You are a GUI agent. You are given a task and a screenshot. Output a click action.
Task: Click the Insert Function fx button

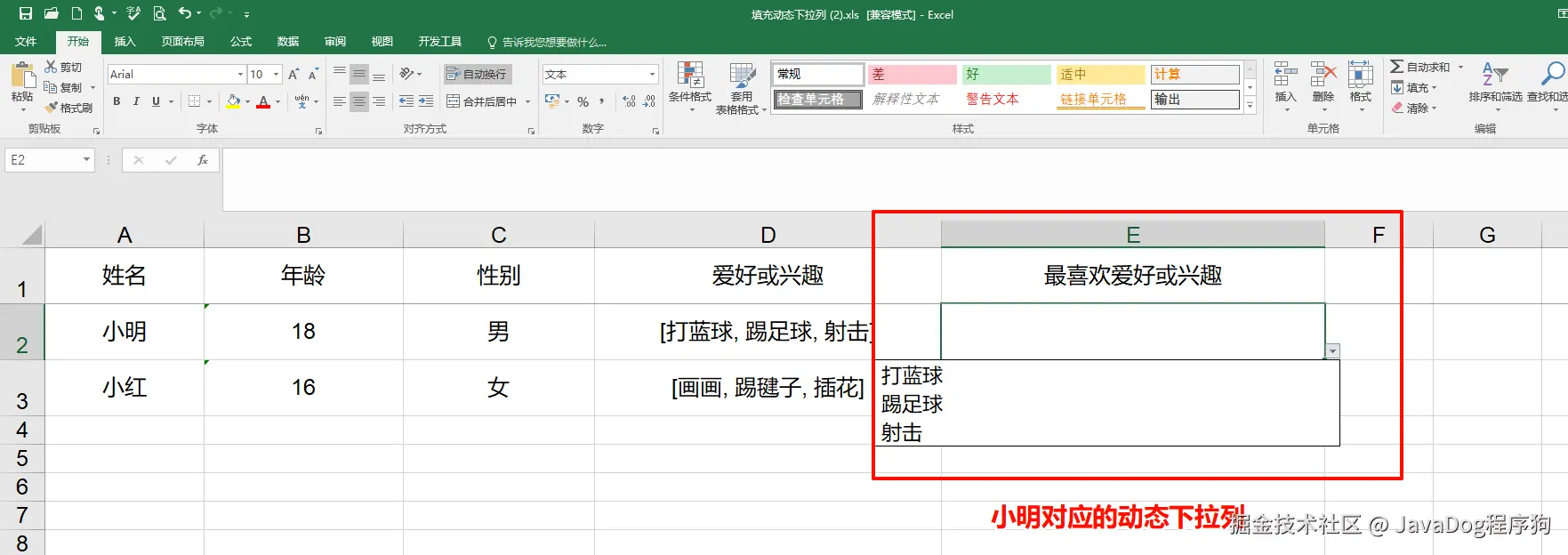pos(203,160)
